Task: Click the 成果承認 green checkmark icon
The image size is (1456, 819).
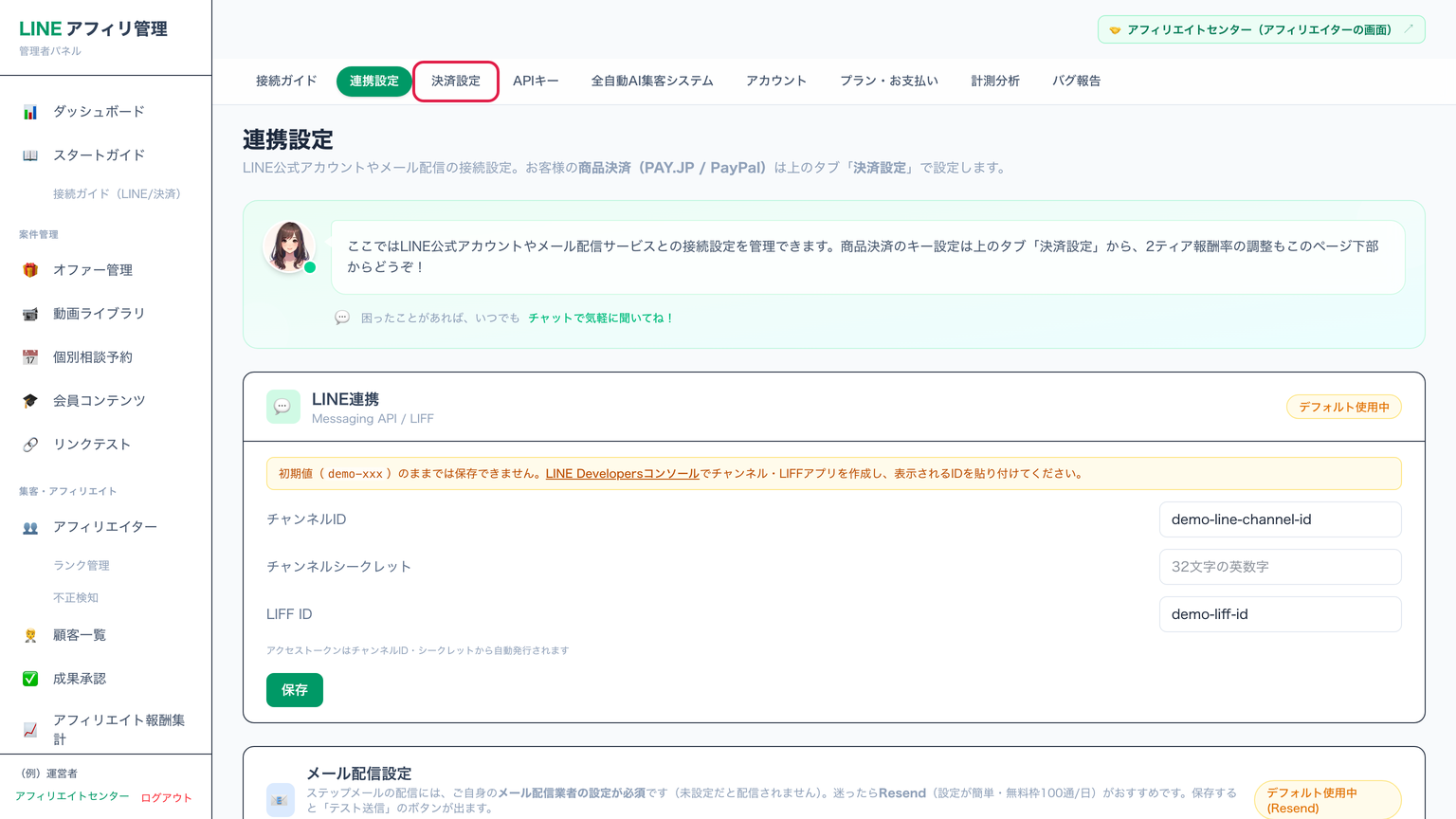Action: tap(30, 679)
